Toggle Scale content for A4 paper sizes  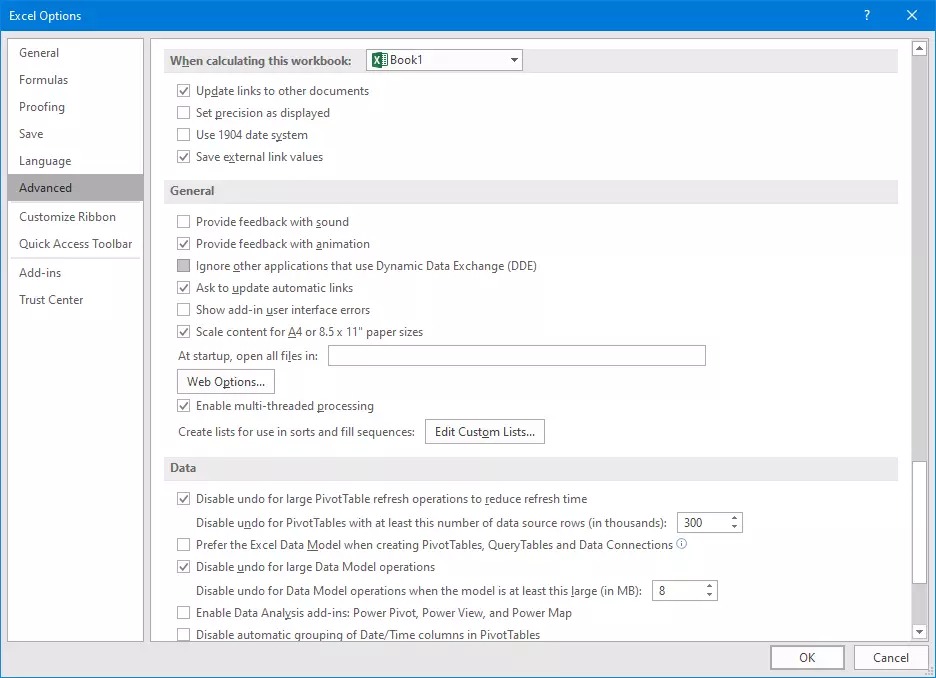click(x=184, y=332)
